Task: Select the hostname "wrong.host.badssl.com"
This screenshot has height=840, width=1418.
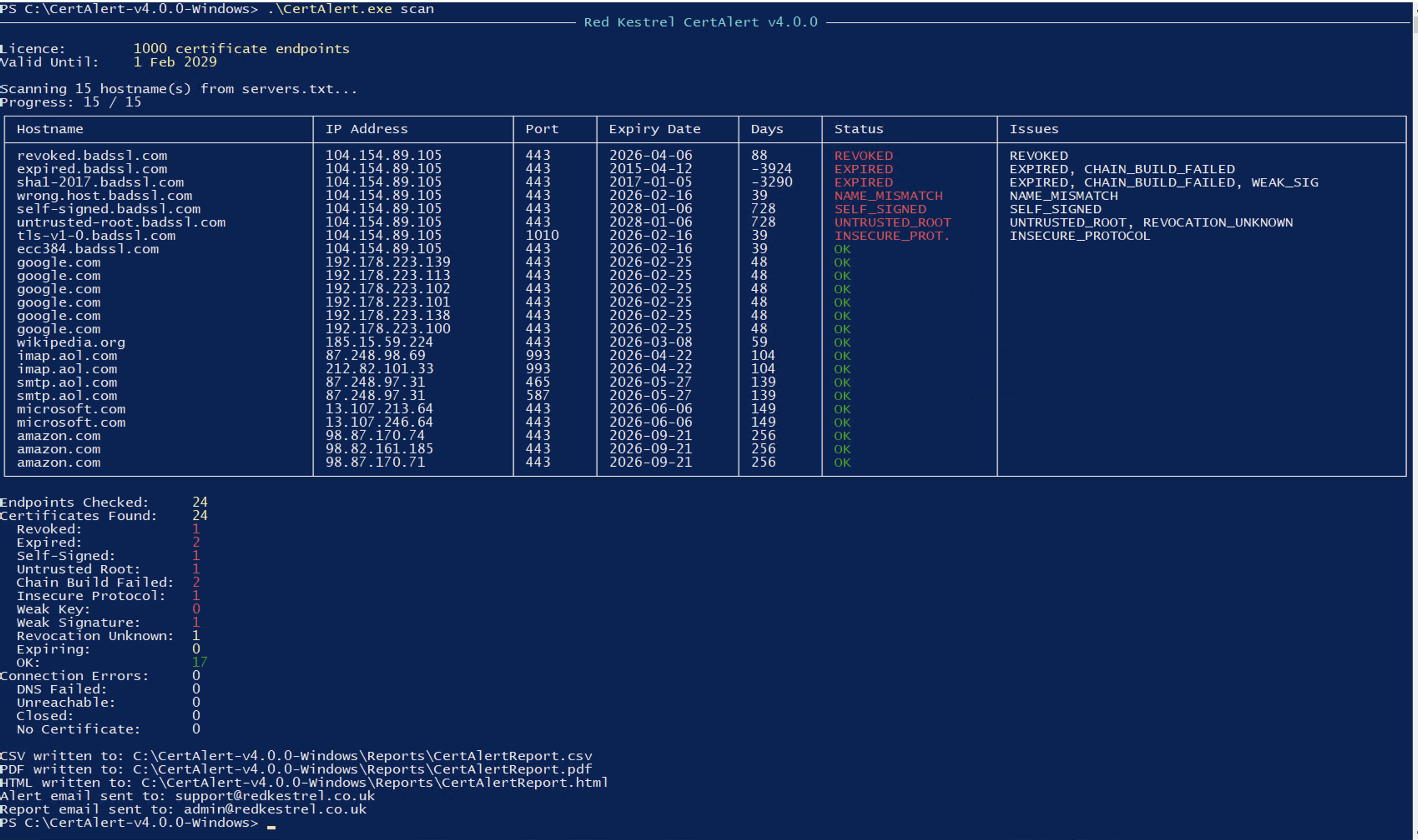Action: point(104,195)
